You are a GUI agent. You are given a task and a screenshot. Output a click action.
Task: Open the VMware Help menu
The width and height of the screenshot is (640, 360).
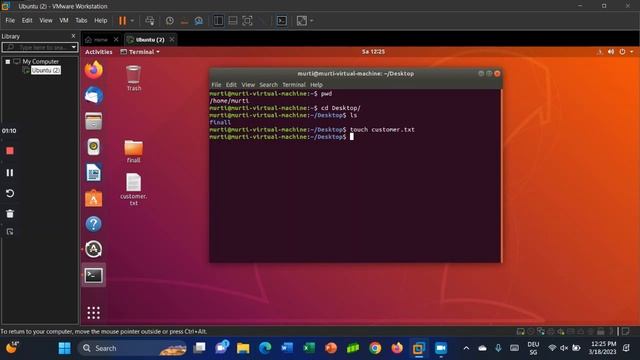[100, 20]
